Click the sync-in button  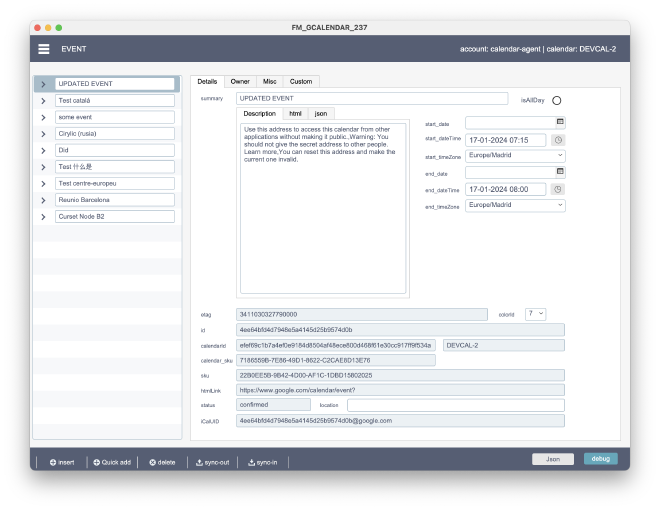click(263, 462)
